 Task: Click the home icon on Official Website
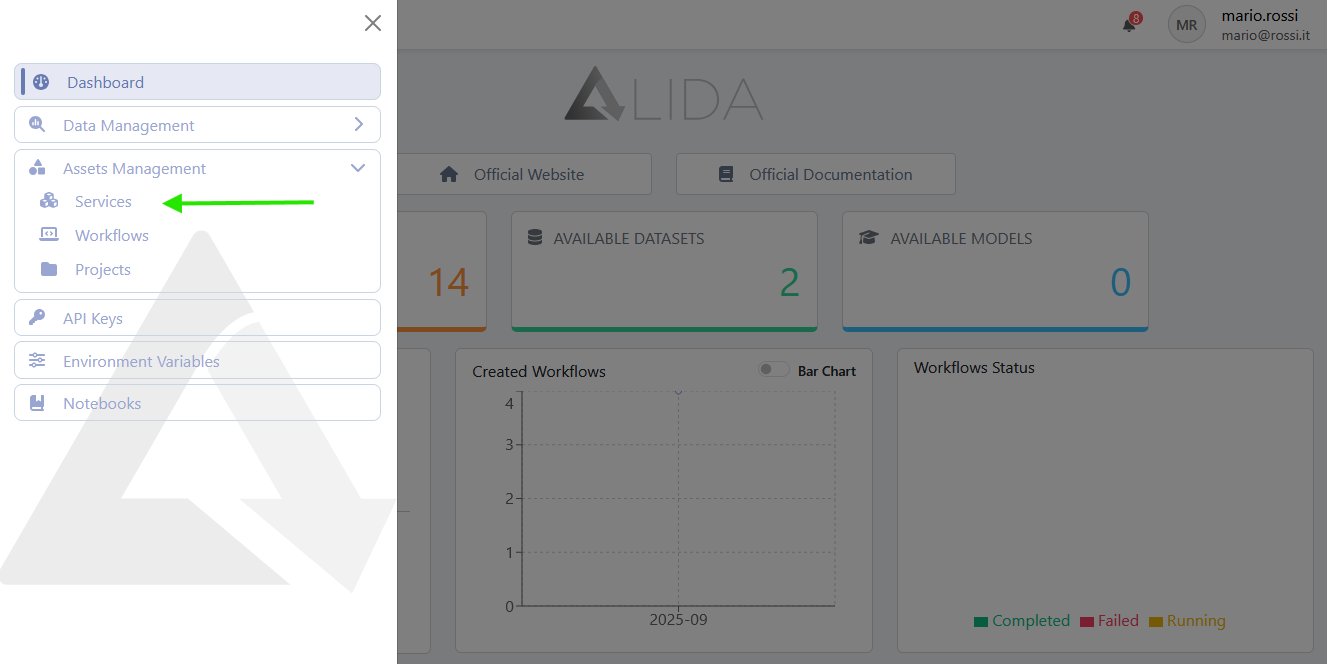(449, 174)
